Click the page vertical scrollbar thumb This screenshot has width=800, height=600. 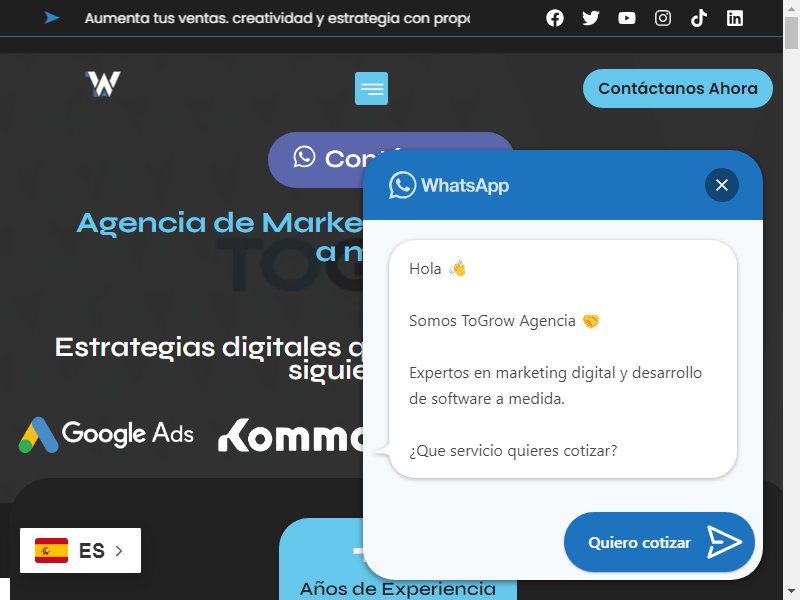[x=791, y=32]
